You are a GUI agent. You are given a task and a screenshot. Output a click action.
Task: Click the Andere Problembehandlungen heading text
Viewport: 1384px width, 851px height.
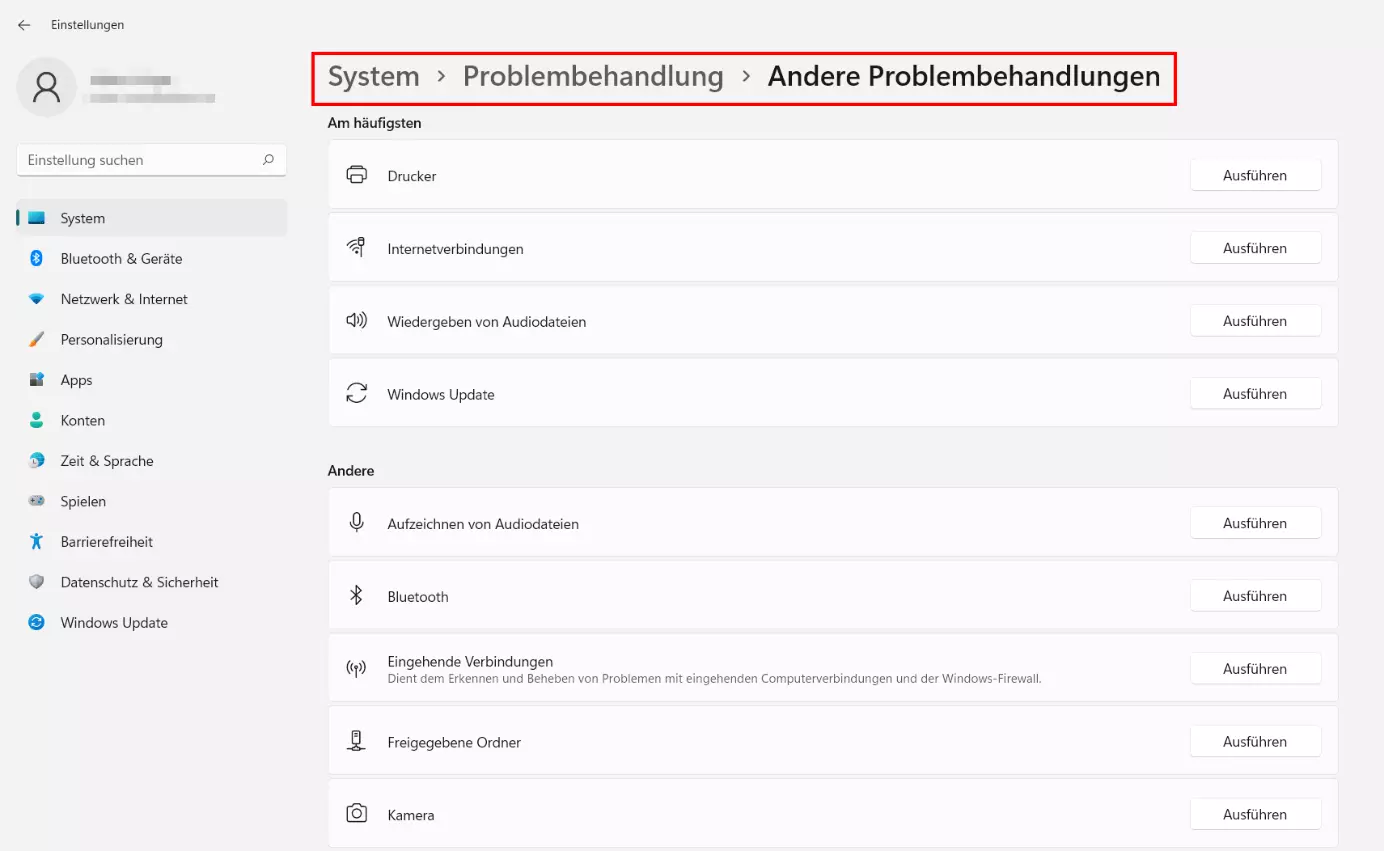pos(964,77)
